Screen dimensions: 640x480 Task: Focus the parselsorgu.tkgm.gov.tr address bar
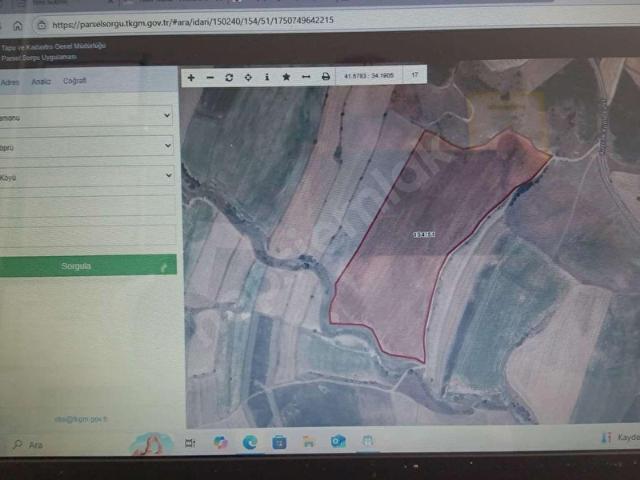pyautogui.click(x=193, y=22)
